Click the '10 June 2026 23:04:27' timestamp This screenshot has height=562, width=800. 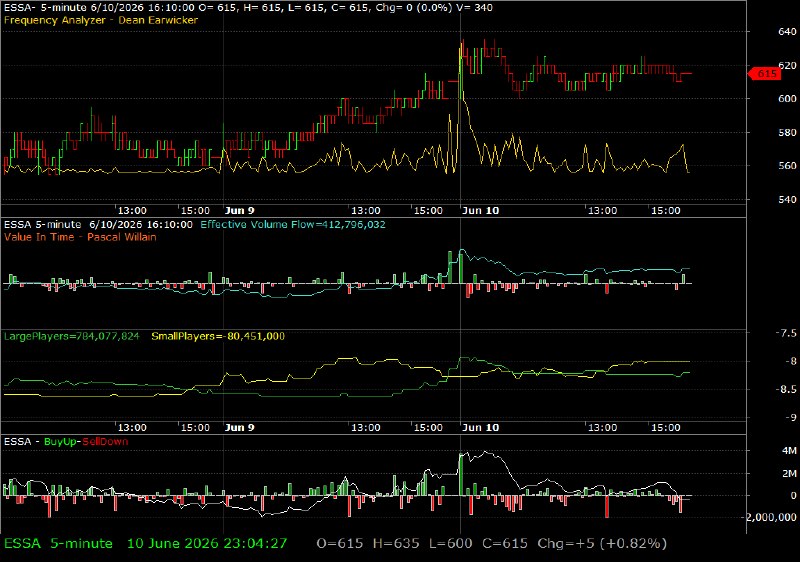[x=207, y=544]
